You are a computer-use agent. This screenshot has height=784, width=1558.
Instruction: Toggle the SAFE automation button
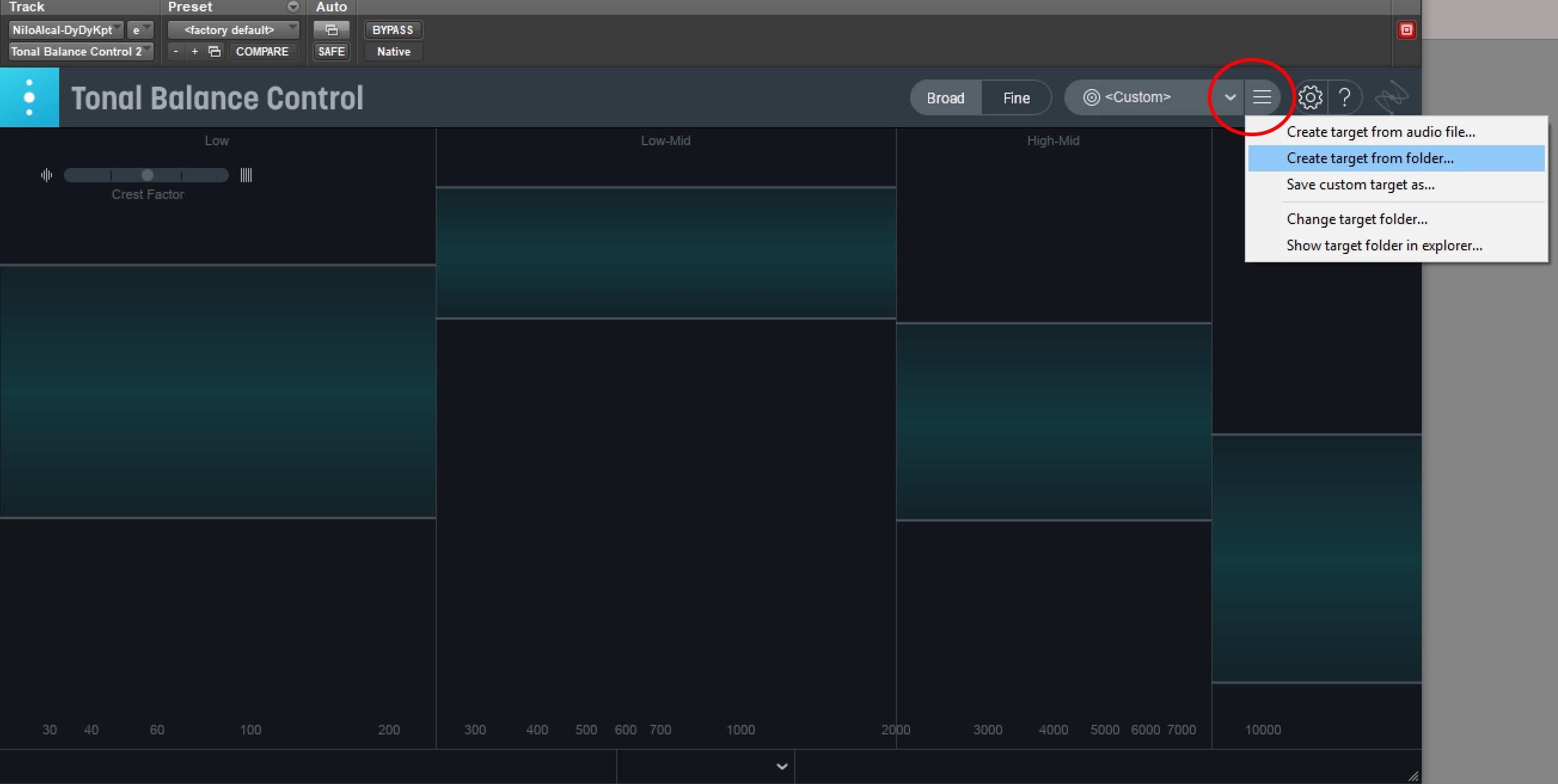pos(331,51)
